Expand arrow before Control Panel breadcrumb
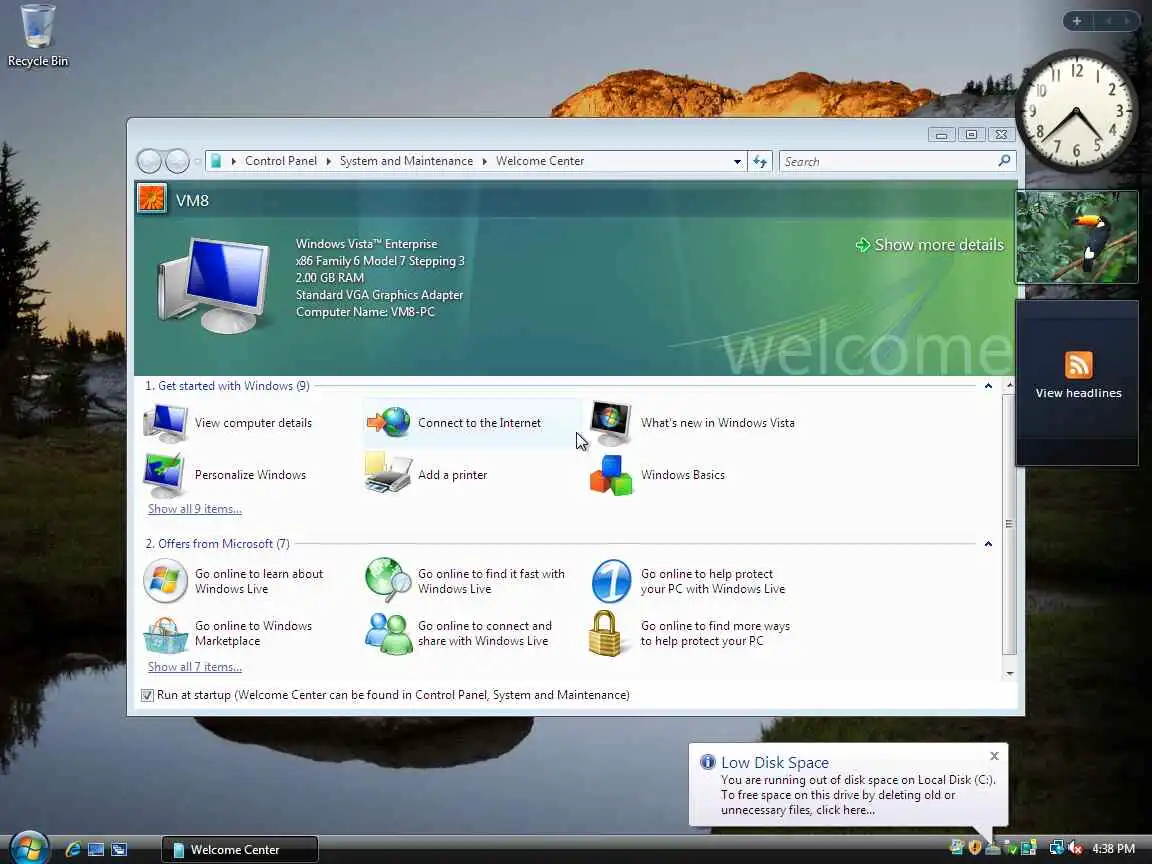Viewport: 1152px width, 864px height. (234, 161)
